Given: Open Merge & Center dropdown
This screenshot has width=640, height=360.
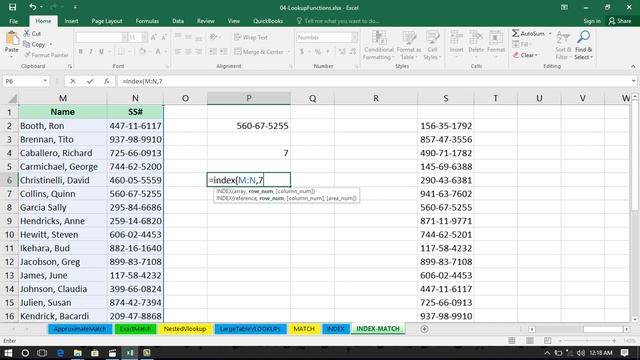Looking at the screenshot, I should point(288,52).
